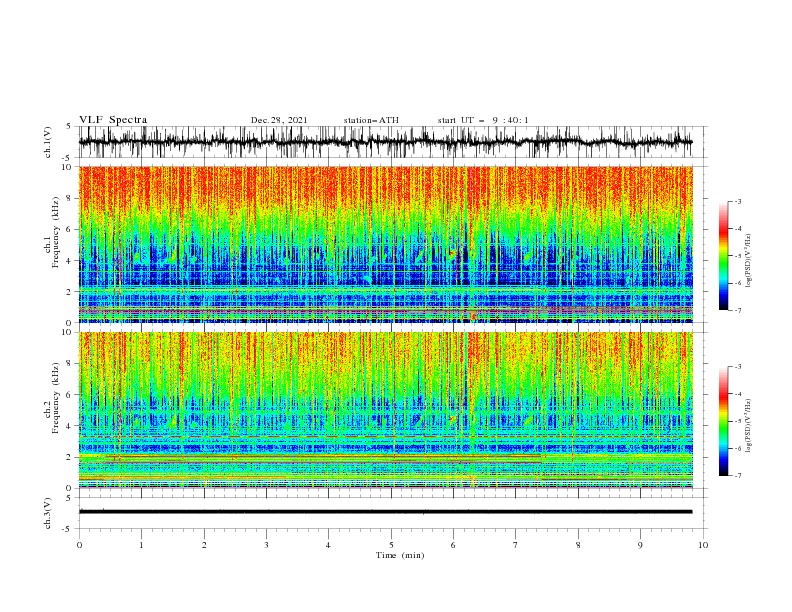Click the "station=ATH" label
792x612 pixels.
point(371,120)
